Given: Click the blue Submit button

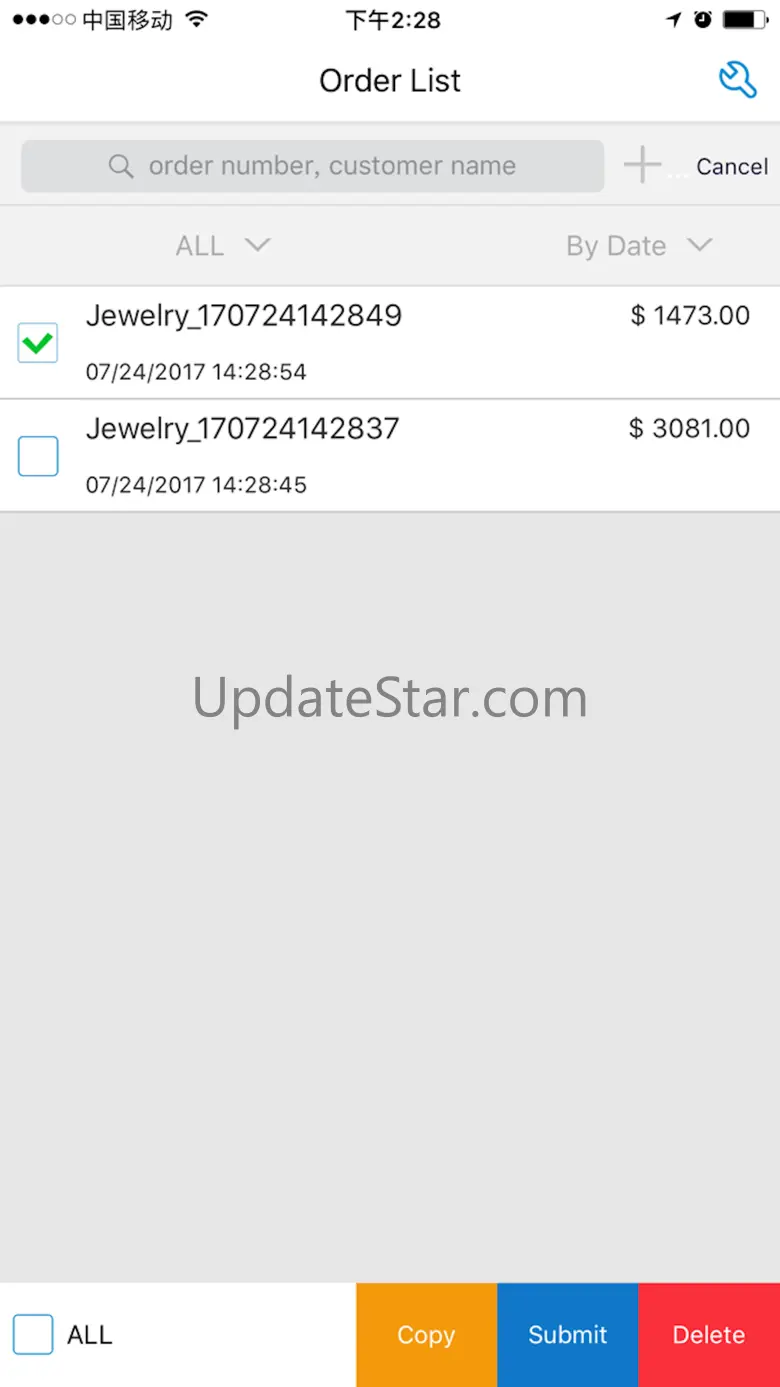Looking at the screenshot, I should [568, 1335].
